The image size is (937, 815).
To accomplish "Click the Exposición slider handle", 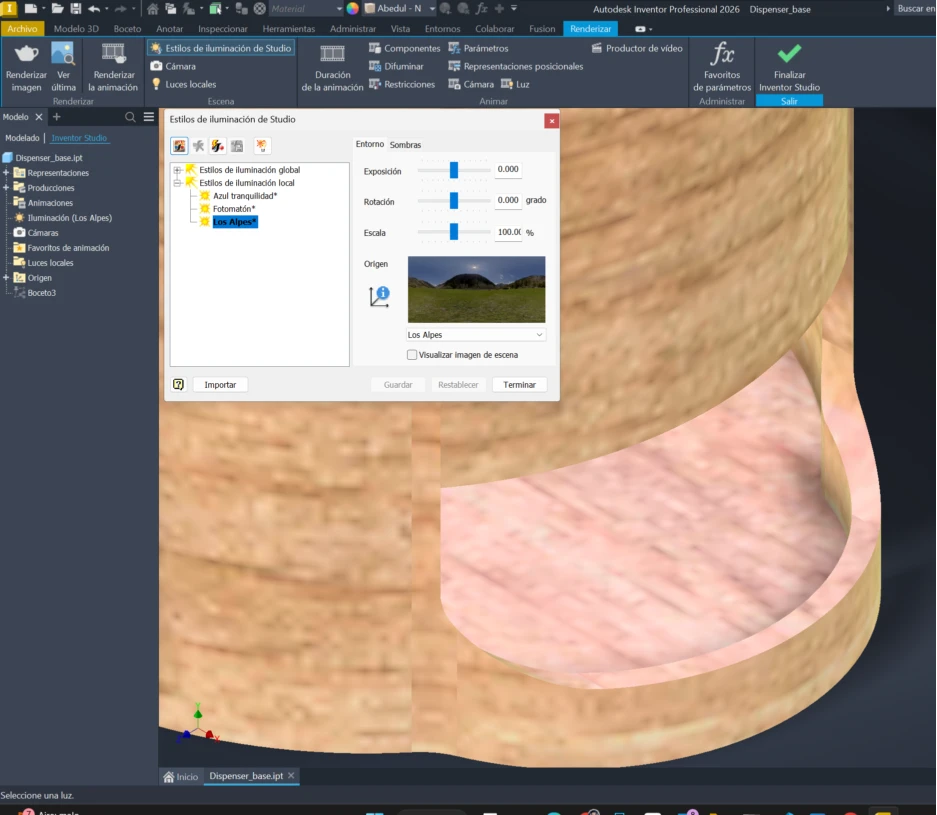I will tap(454, 170).
